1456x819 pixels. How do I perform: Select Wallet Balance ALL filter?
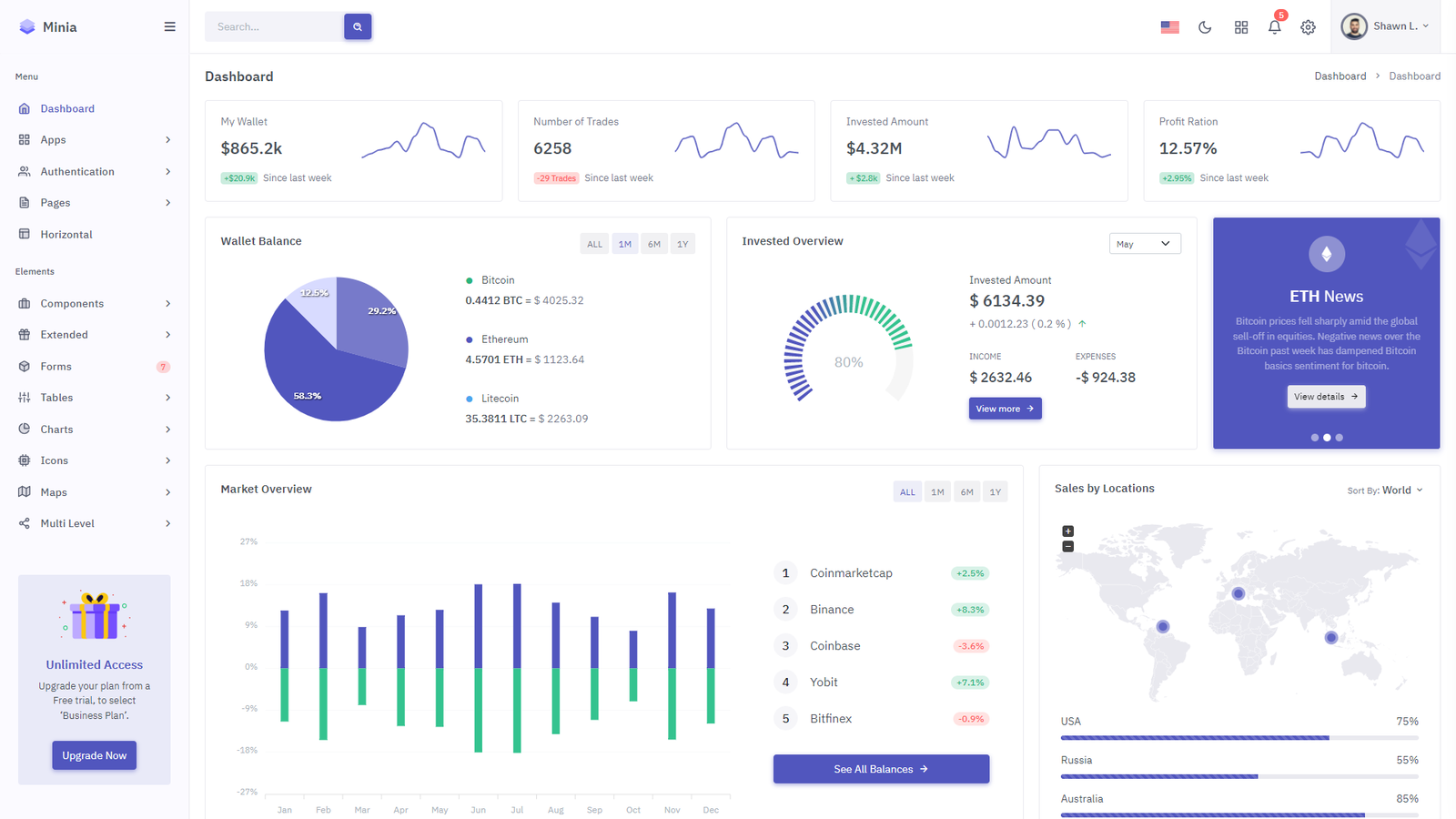tap(594, 244)
